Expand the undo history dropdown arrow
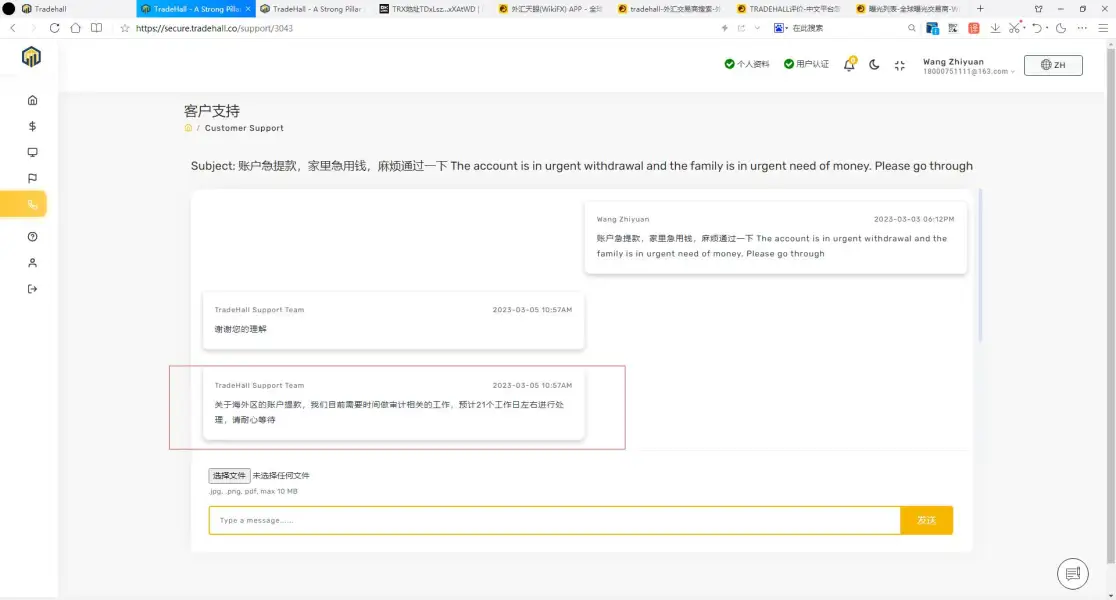The image size is (1116, 600). click(1047, 28)
